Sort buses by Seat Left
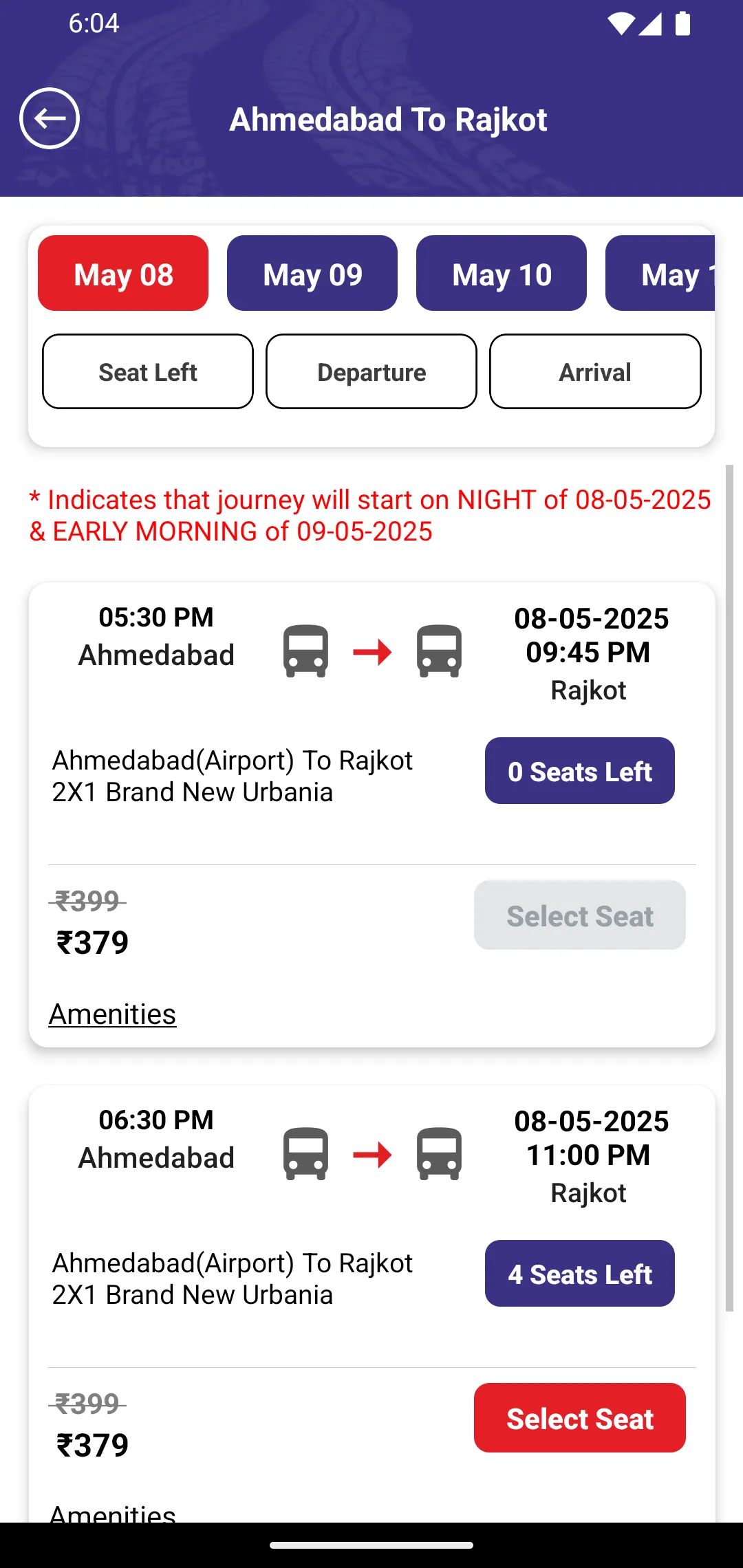The height and width of the screenshot is (1568, 743). pyautogui.click(x=148, y=372)
